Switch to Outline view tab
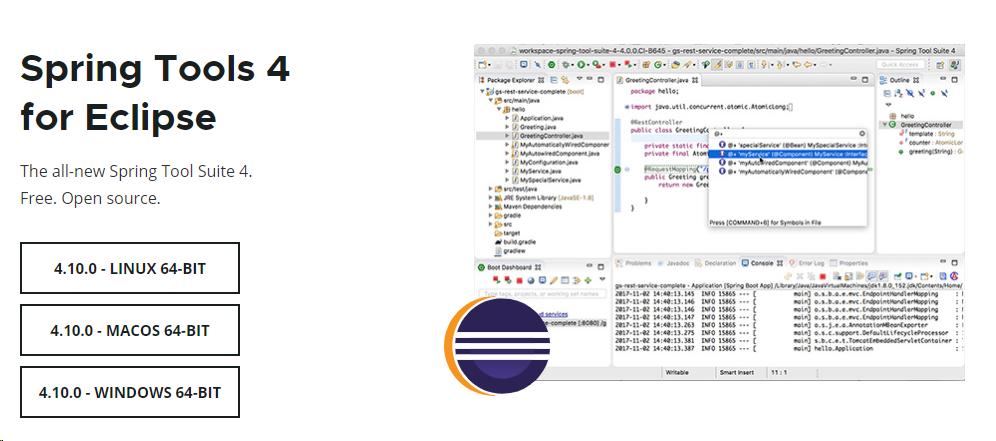Image resolution: width=996 pixels, height=441 pixels. 899,80
